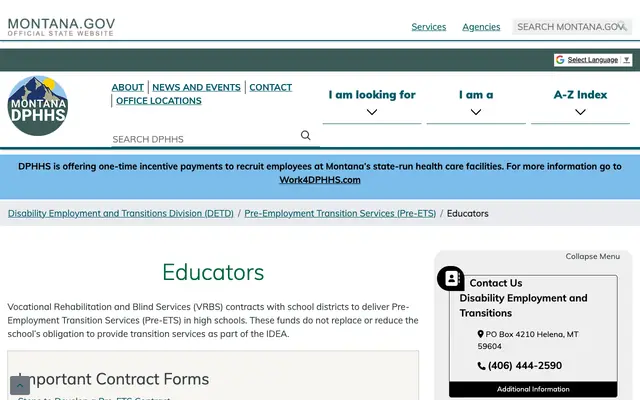640x400 pixels.
Task: Go to Disability Employment and Transitions Division breadcrumb
Action: (121, 213)
